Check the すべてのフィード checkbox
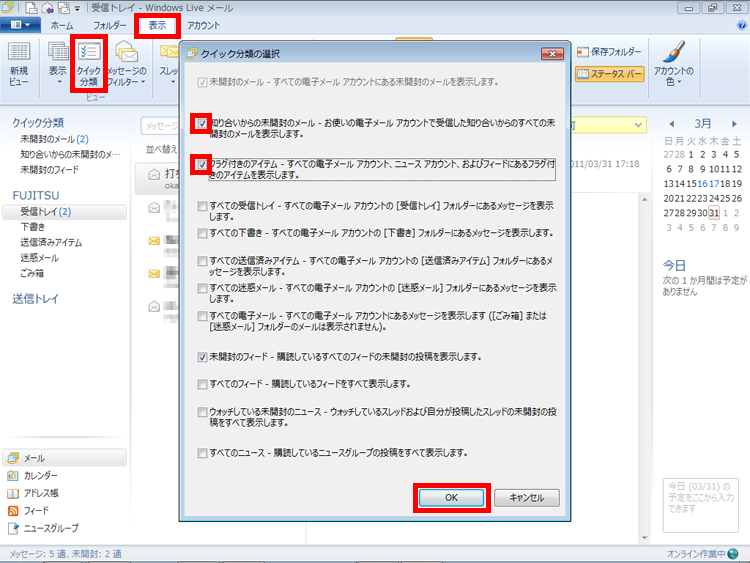750x563 pixels. (x=202, y=385)
